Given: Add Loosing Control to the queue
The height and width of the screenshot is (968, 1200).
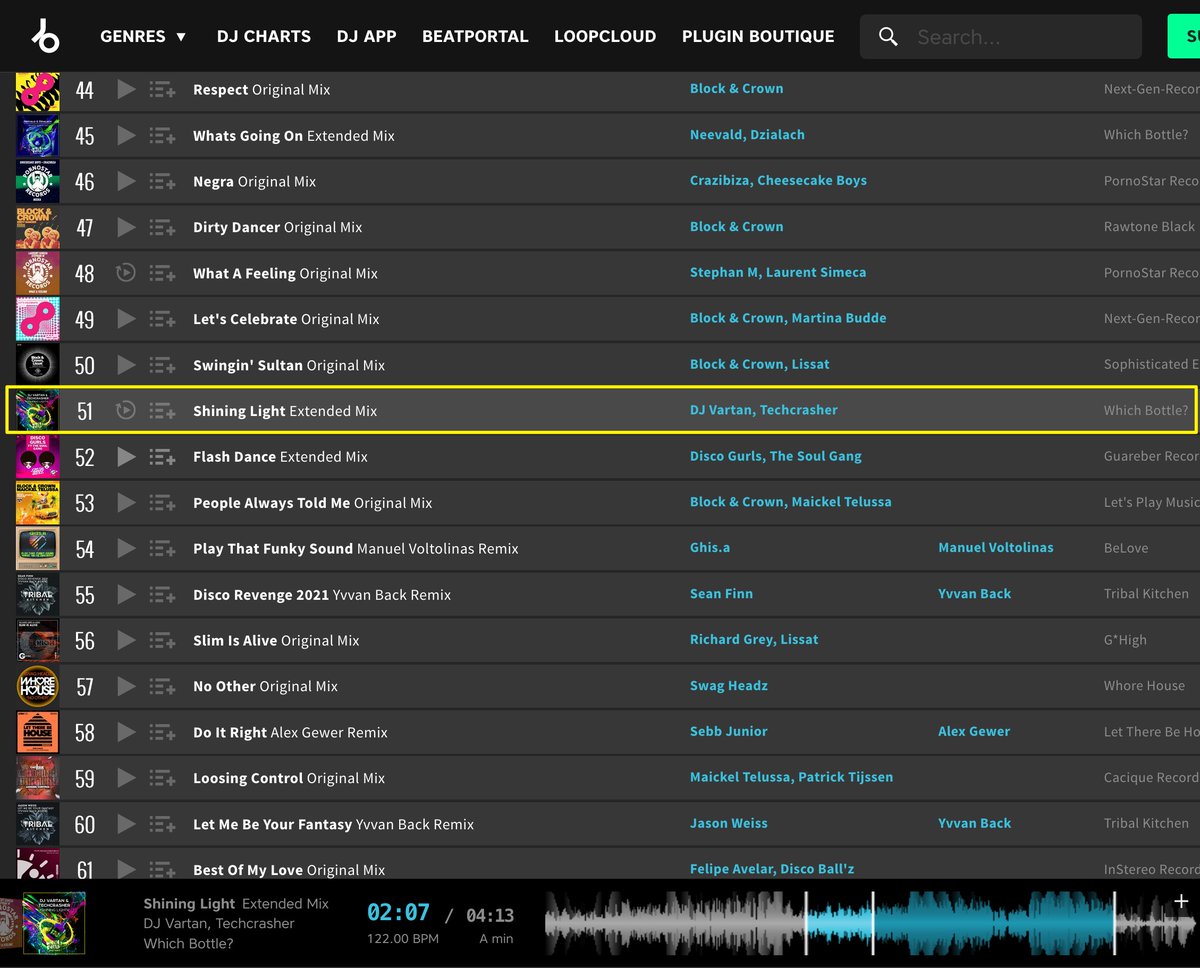Looking at the screenshot, I should tap(162, 779).
